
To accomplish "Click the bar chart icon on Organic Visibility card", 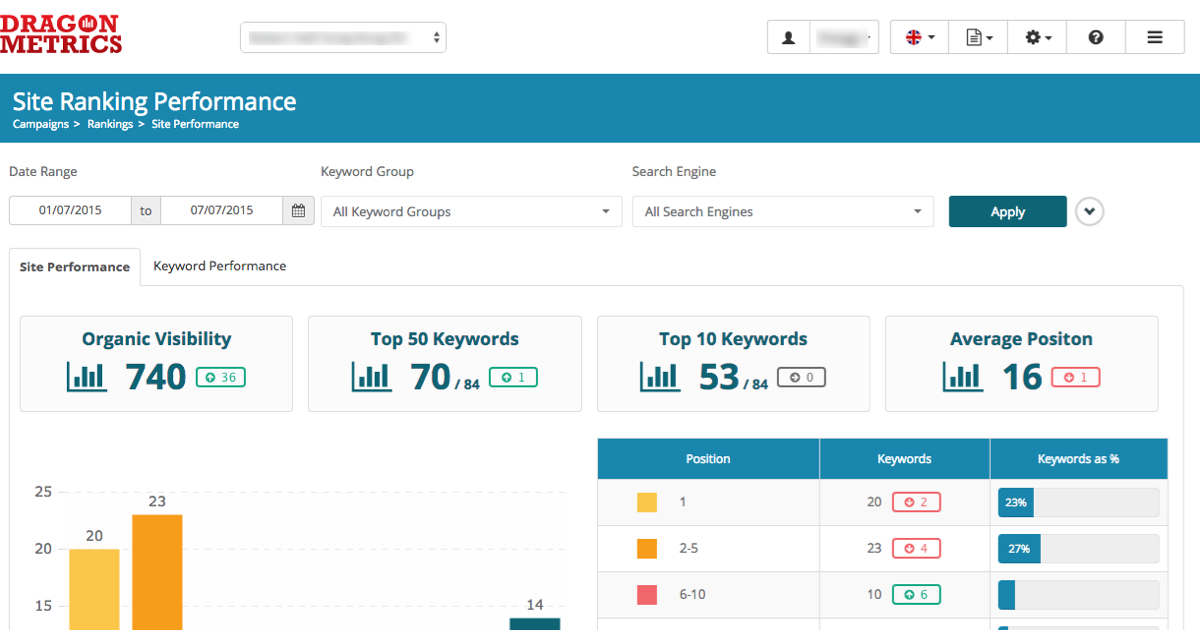I will pyautogui.click(x=86, y=378).
